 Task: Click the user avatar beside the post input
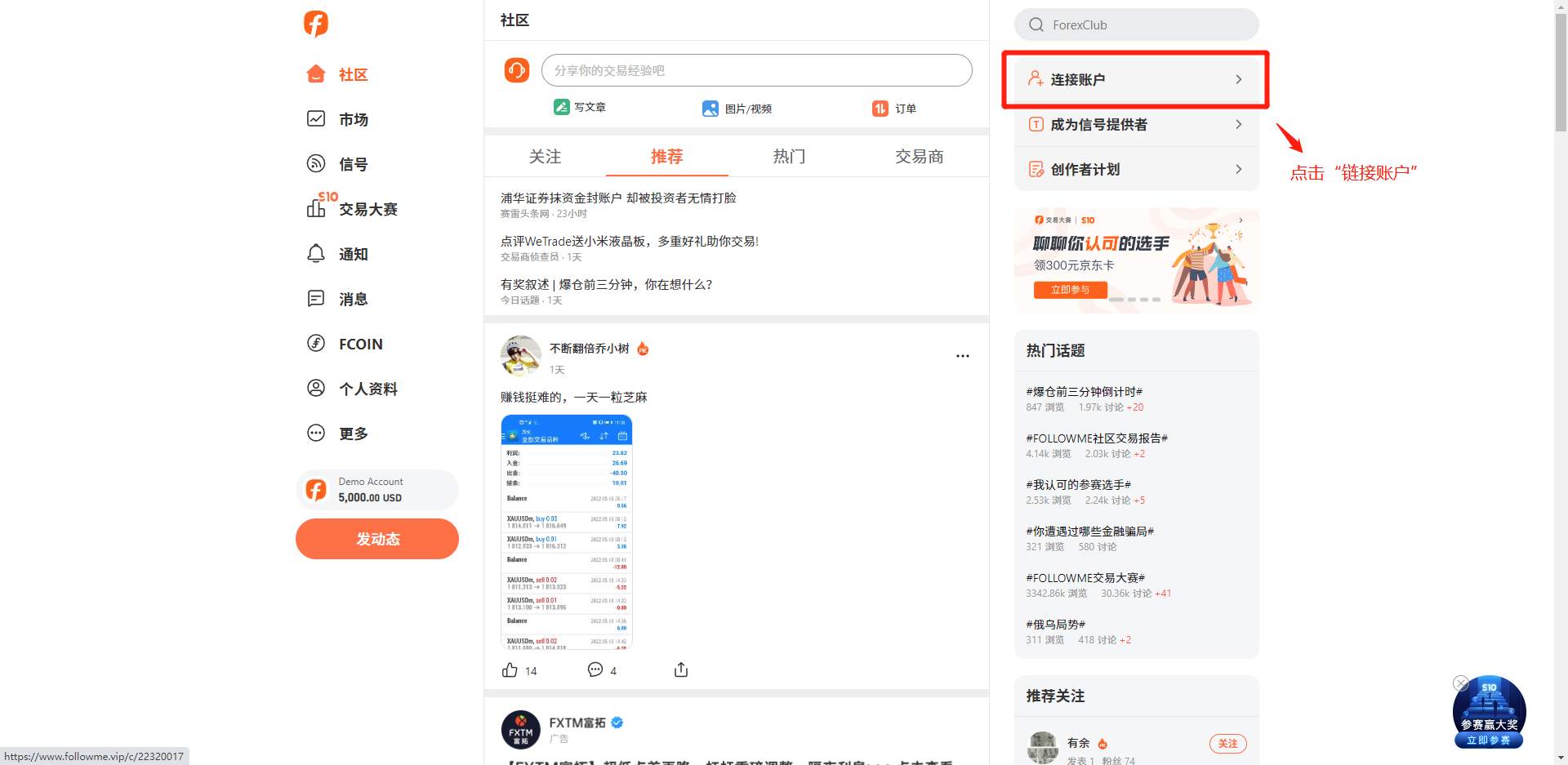[x=517, y=70]
